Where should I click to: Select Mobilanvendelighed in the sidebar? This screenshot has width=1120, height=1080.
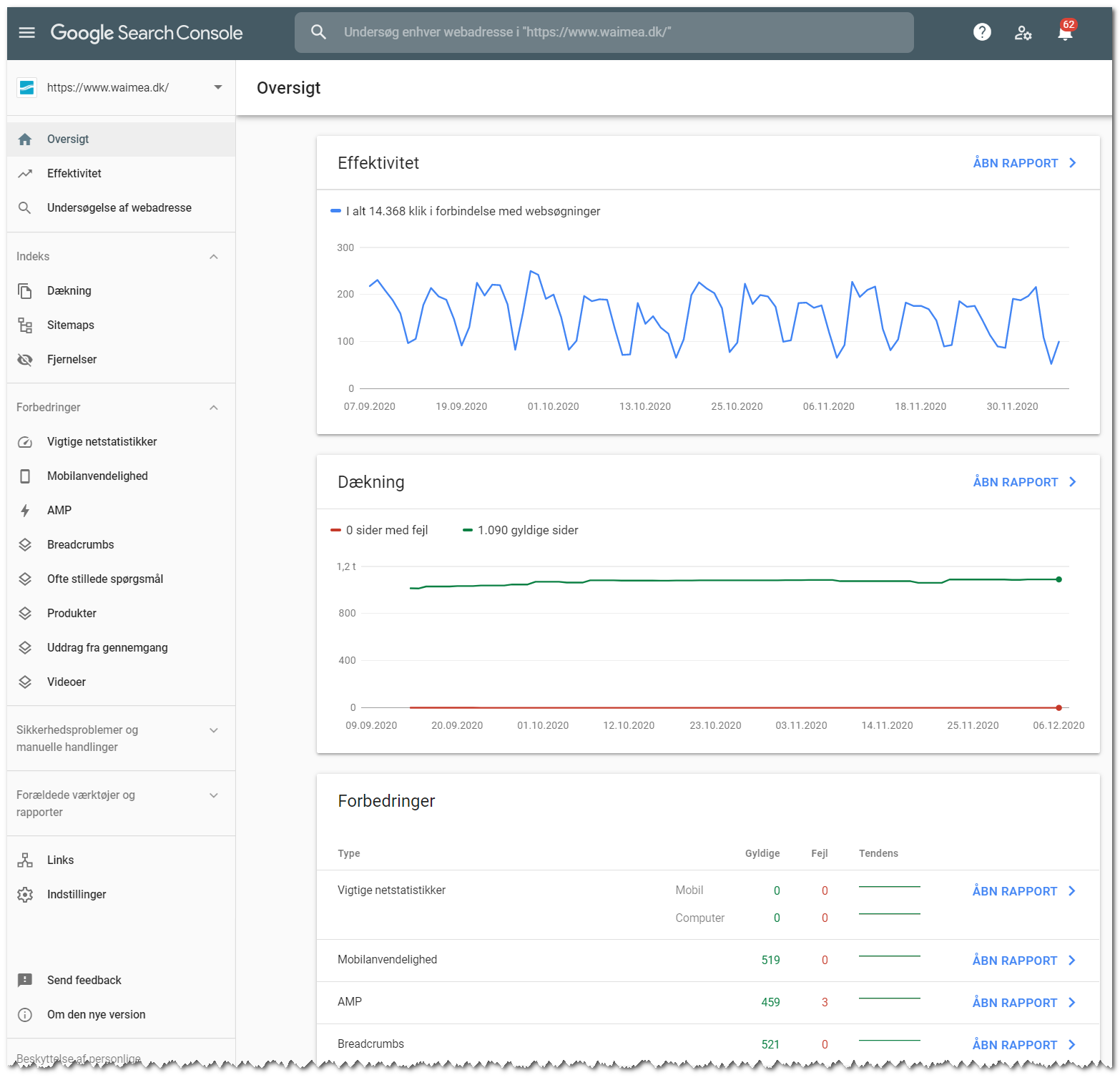click(121, 476)
